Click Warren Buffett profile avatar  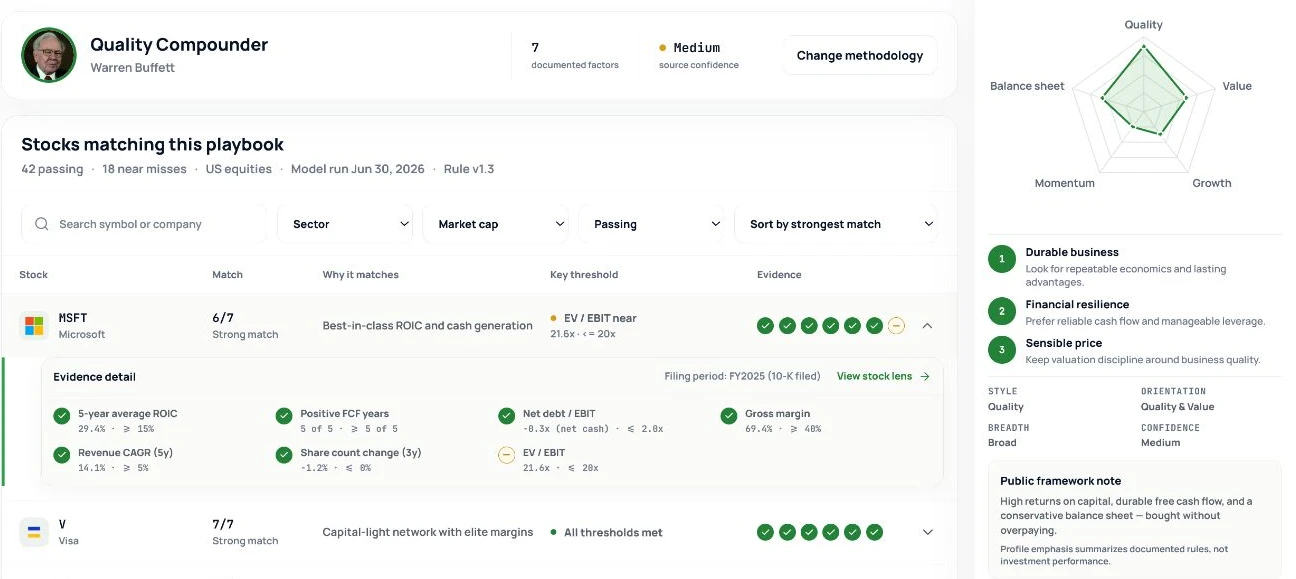(x=49, y=55)
